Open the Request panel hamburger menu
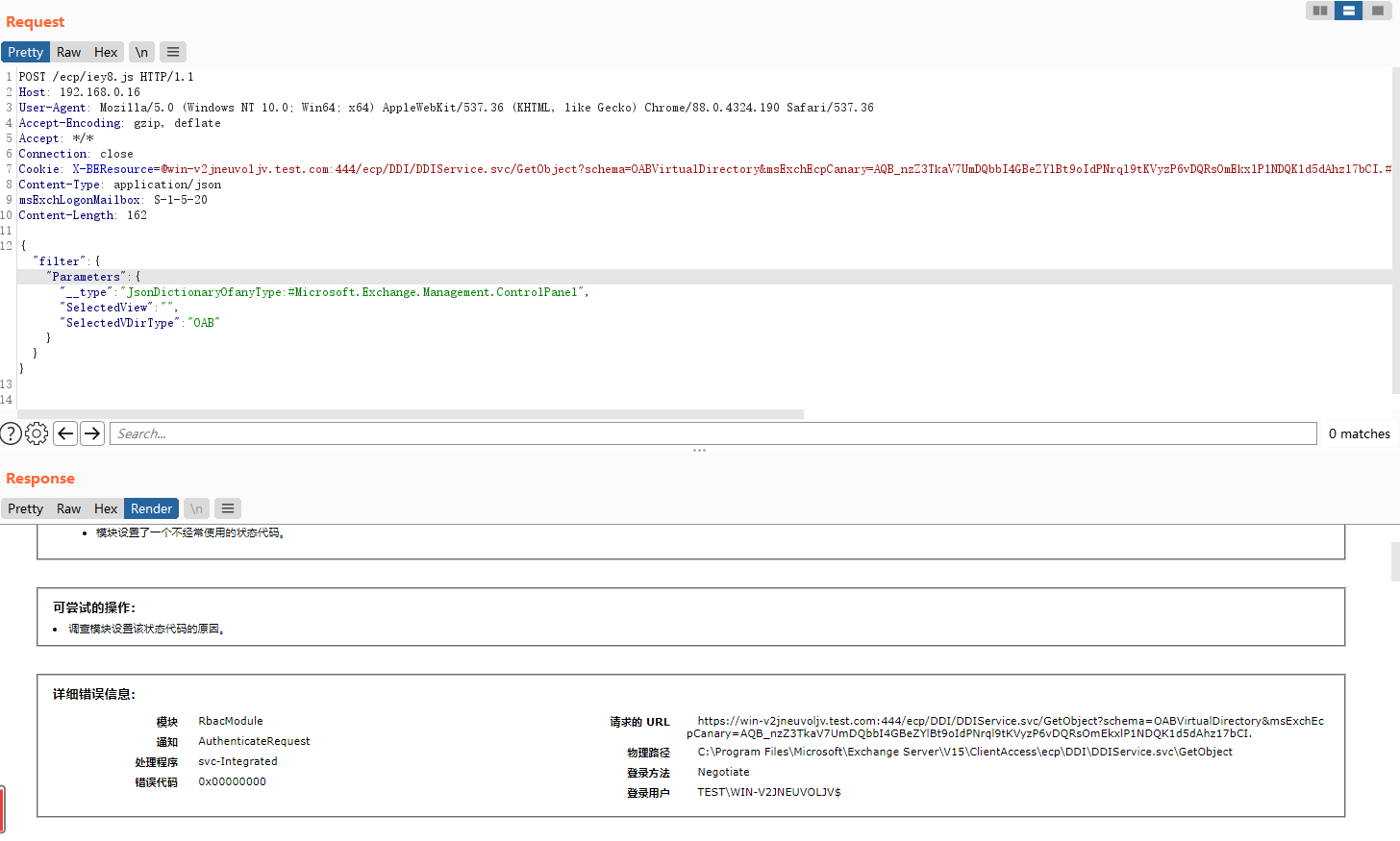Image resolution: width=1400 pixels, height=841 pixels. pyautogui.click(x=173, y=52)
